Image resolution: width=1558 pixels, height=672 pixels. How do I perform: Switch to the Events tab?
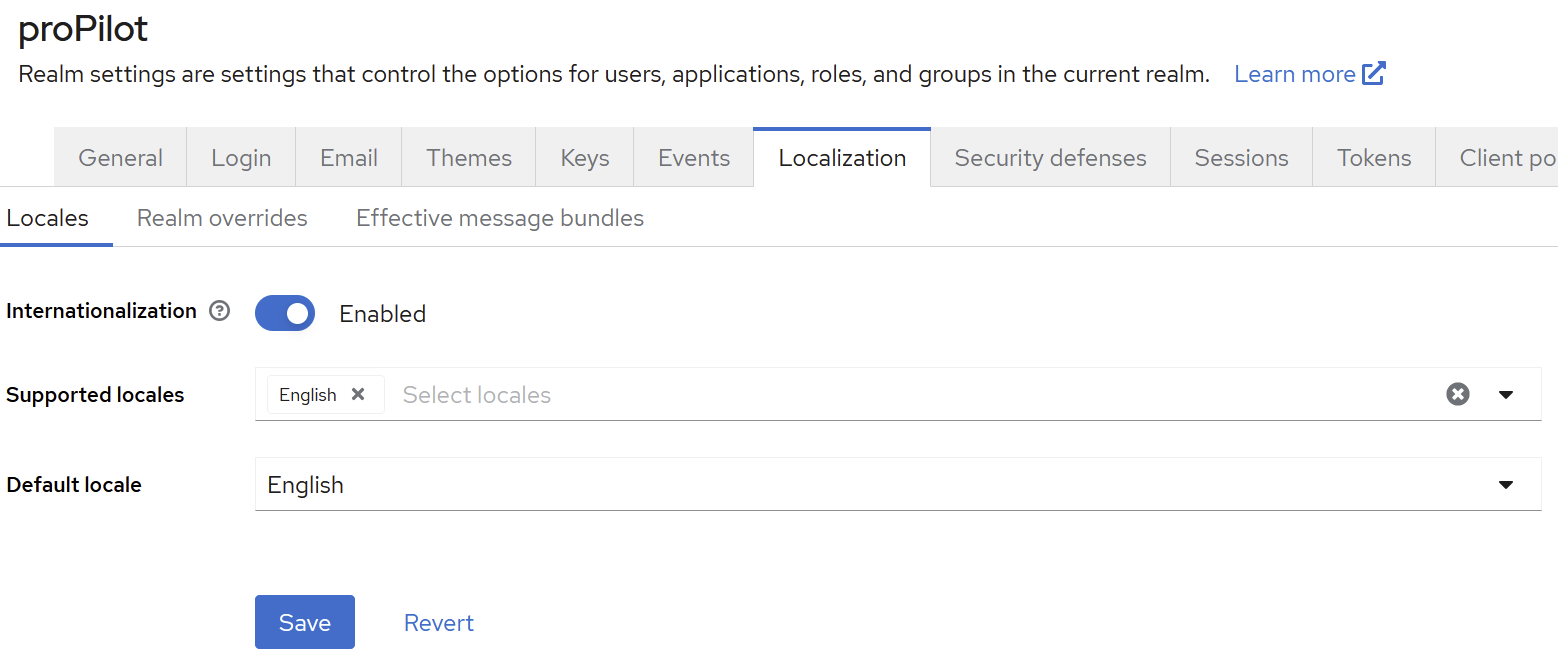(694, 158)
